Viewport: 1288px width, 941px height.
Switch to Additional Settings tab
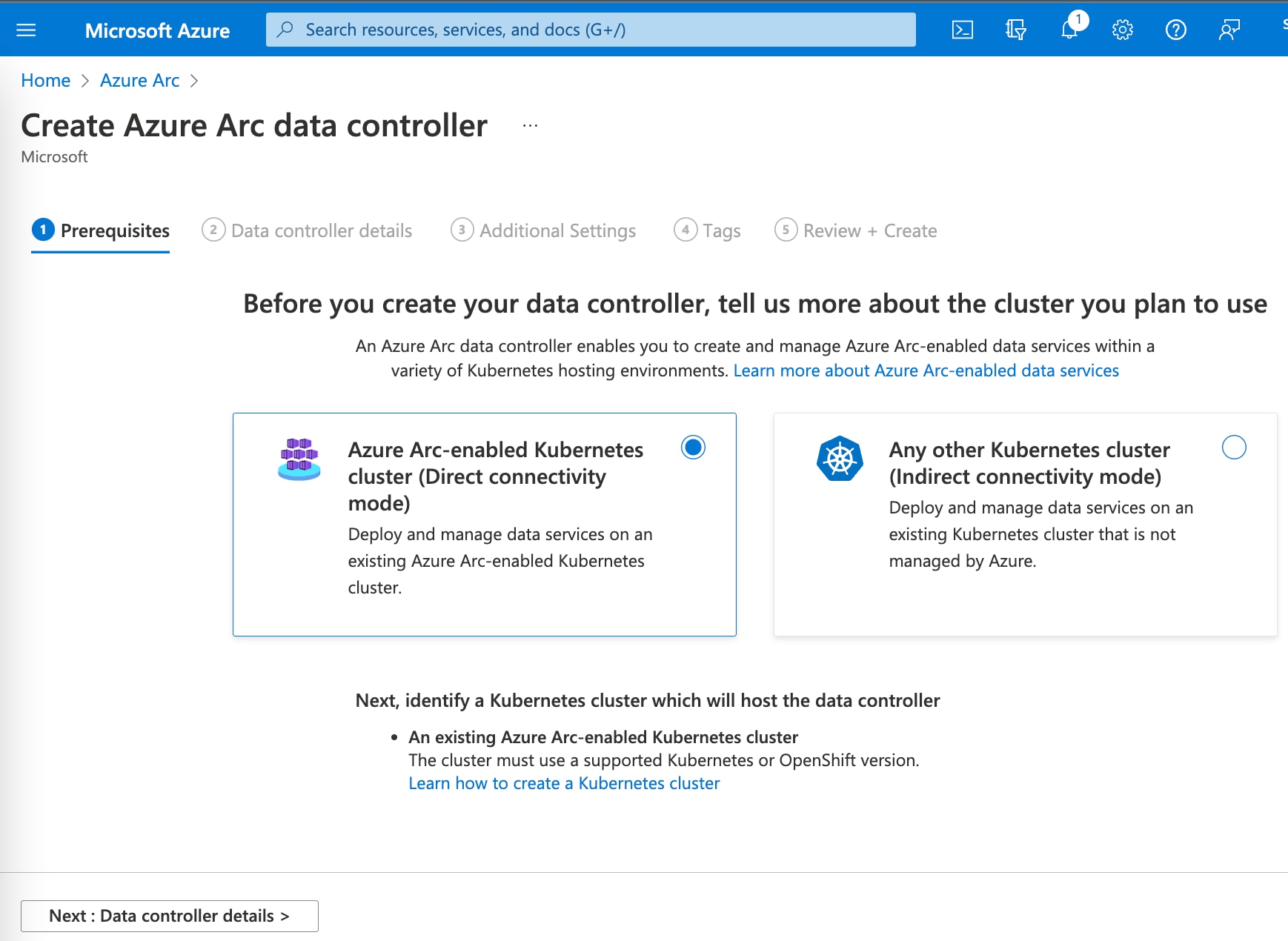tap(543, 230)
